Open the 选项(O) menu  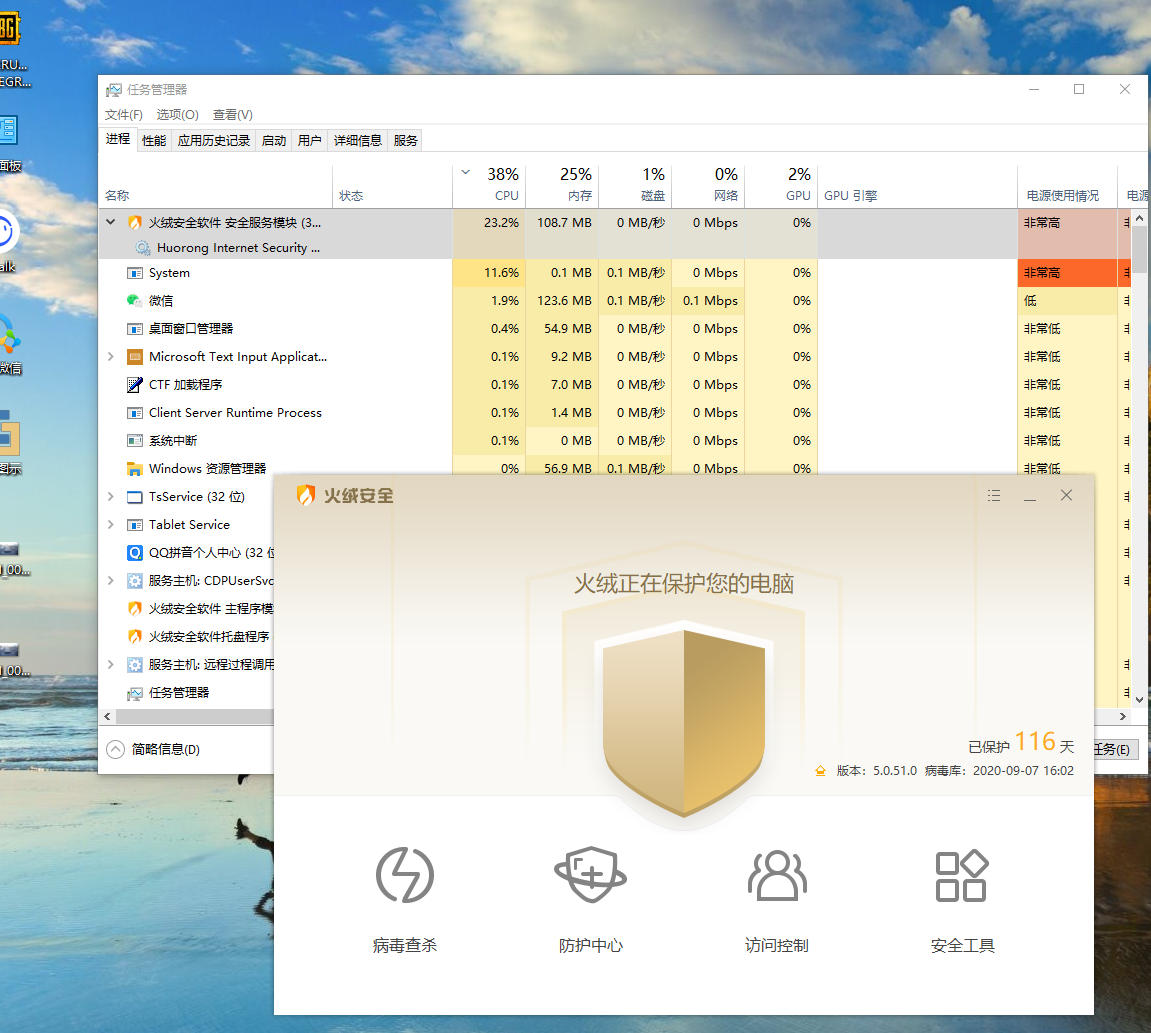178,115
